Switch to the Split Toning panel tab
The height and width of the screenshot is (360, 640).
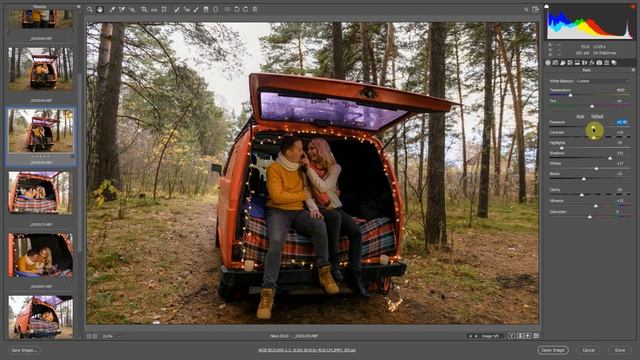[577, 63]
